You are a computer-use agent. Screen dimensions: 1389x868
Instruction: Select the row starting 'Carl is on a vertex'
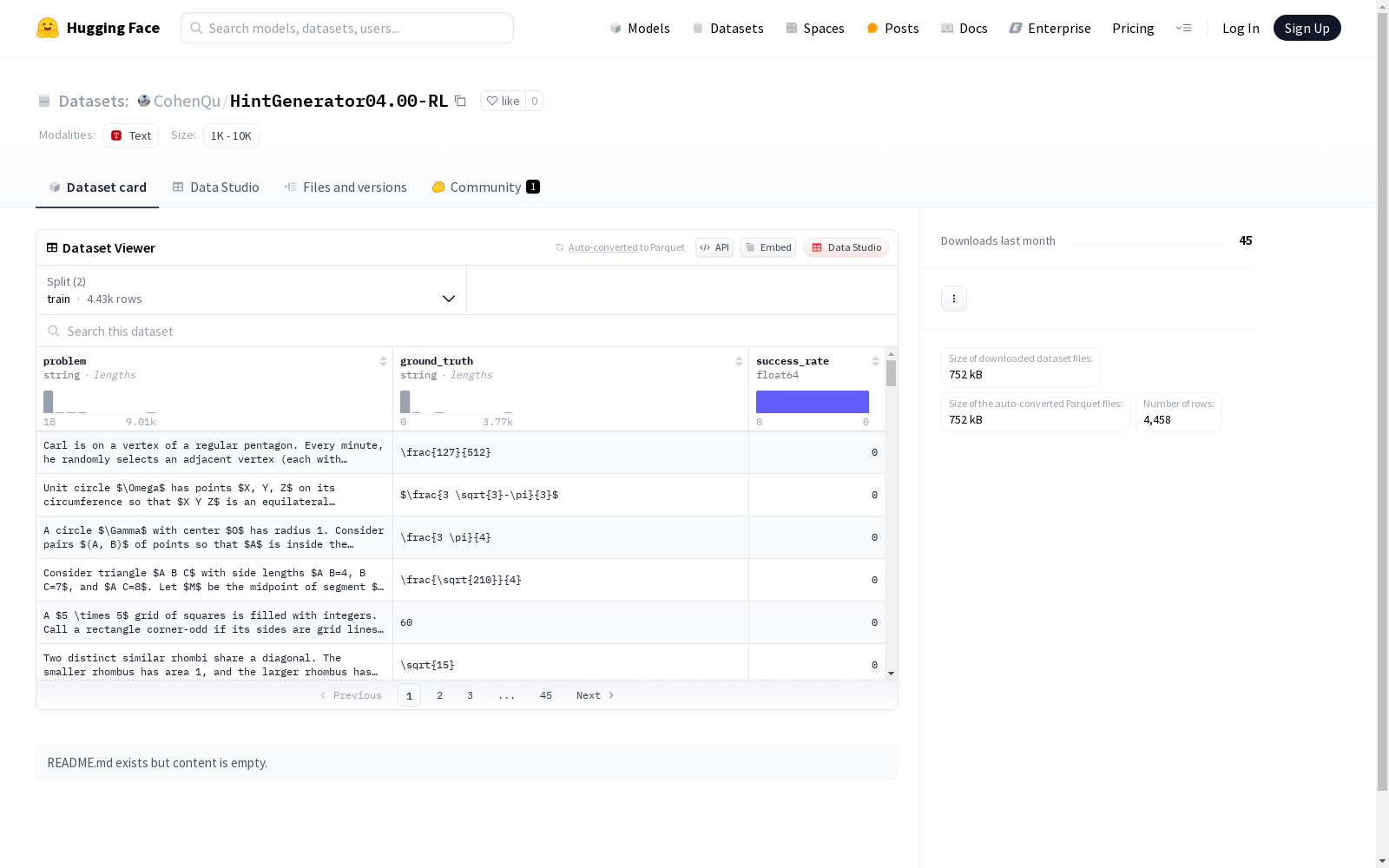(x=461, y=452)
